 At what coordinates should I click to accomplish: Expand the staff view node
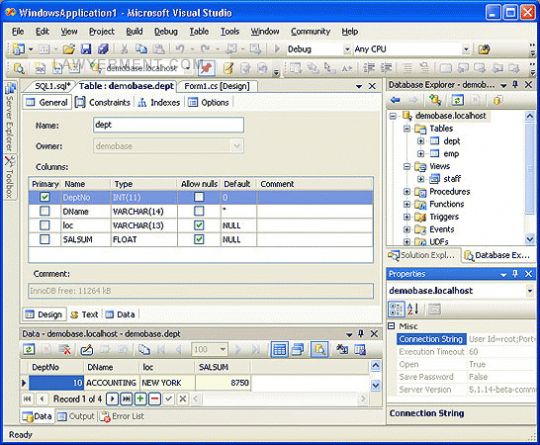pos(420,179)
